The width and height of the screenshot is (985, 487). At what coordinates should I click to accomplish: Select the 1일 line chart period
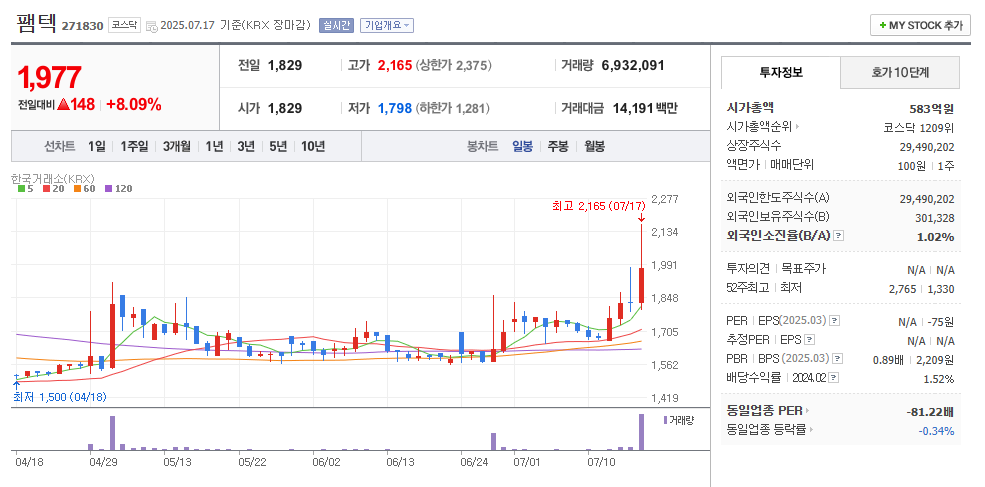(97, 146)
